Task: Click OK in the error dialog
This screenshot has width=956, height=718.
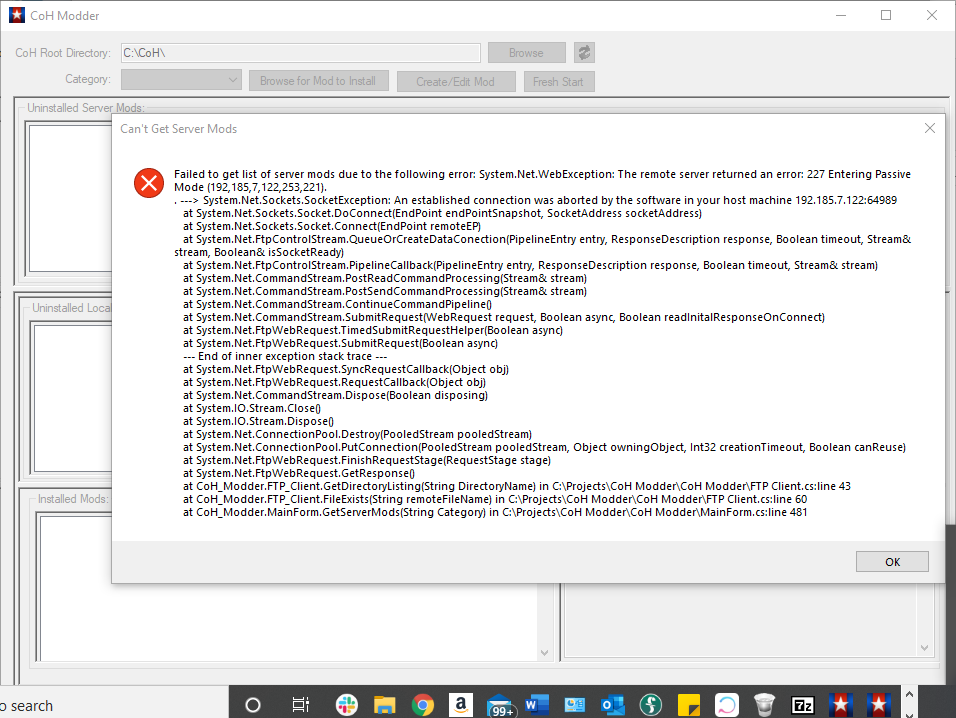Action: tap(892, 561)
